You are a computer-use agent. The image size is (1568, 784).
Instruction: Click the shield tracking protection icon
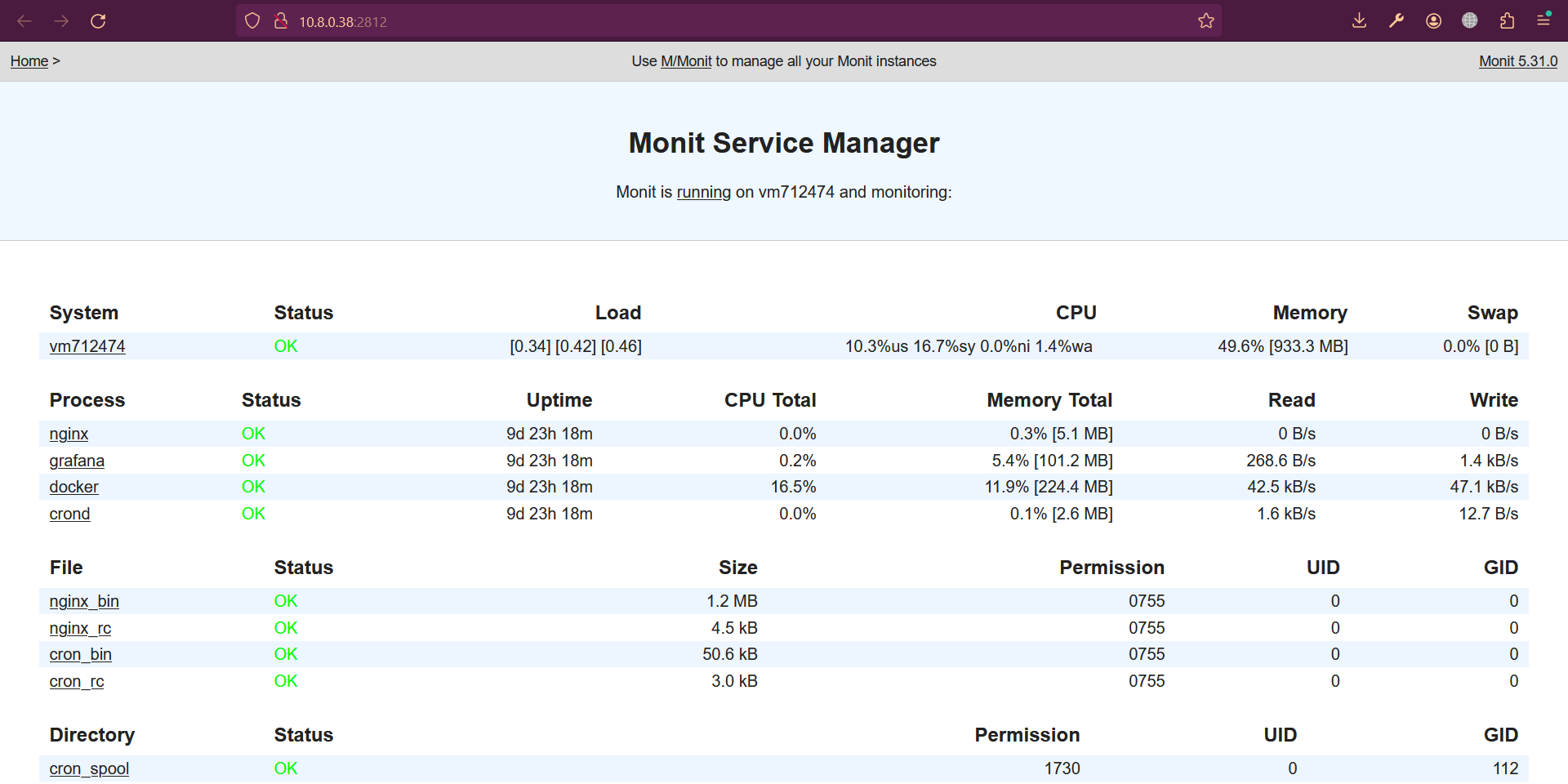[252, 21]
